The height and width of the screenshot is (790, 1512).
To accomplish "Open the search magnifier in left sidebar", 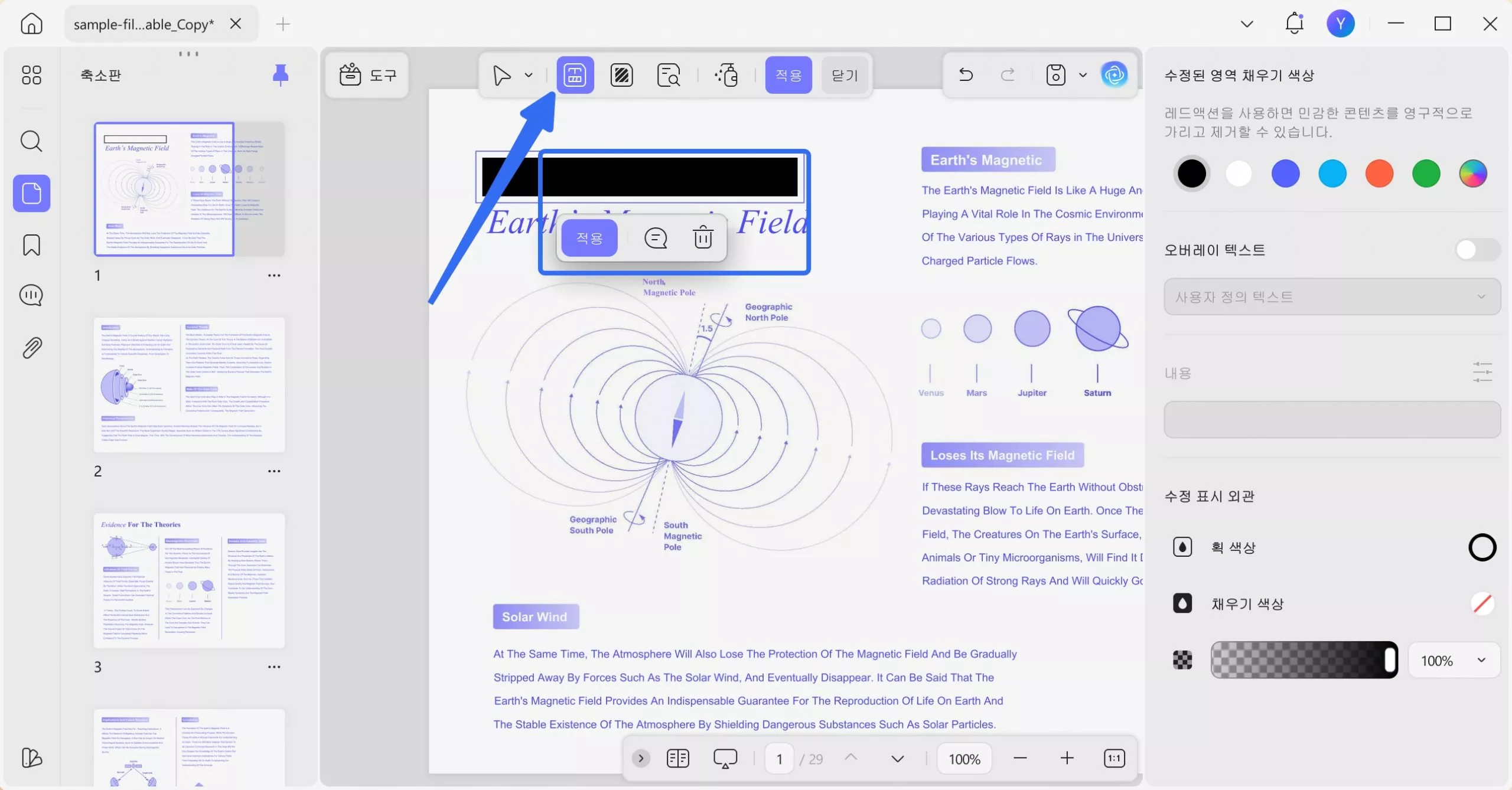I will pyautogui.click(x=31, y=141).
